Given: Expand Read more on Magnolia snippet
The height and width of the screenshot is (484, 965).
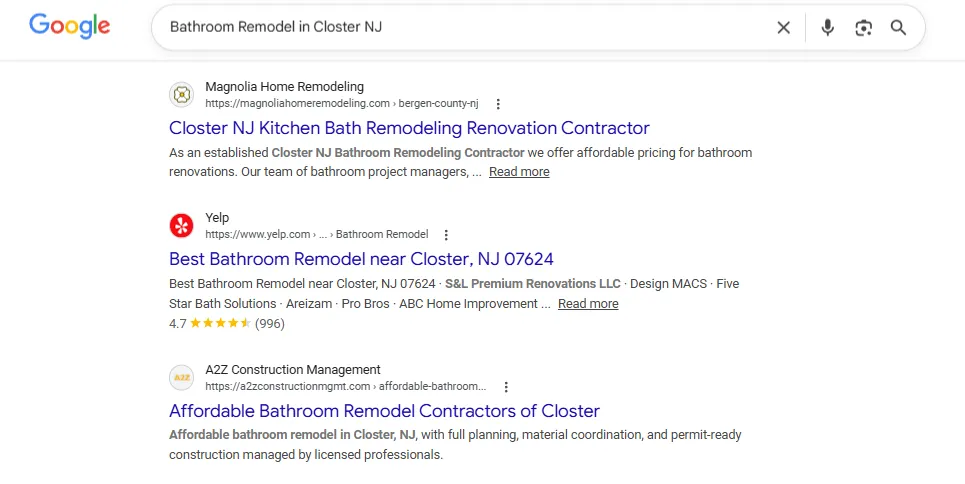Looking at the screenshot, I should [519, 172].
